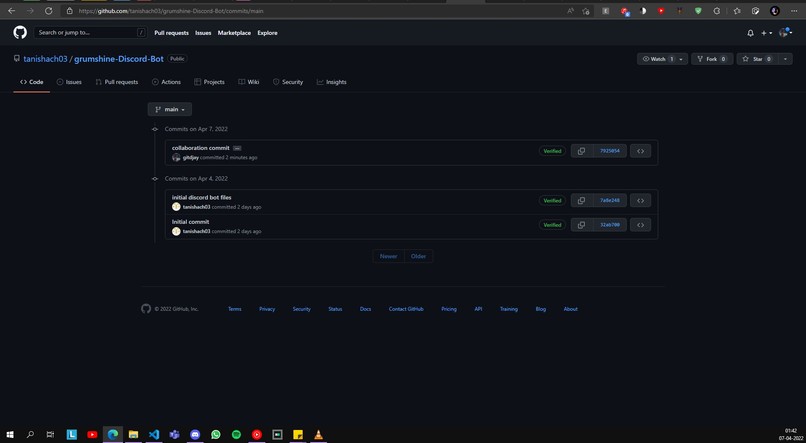Go to Explore in header
Viewport: 806px width, 443px height.
pyautogui.click(x=267, y=33)
